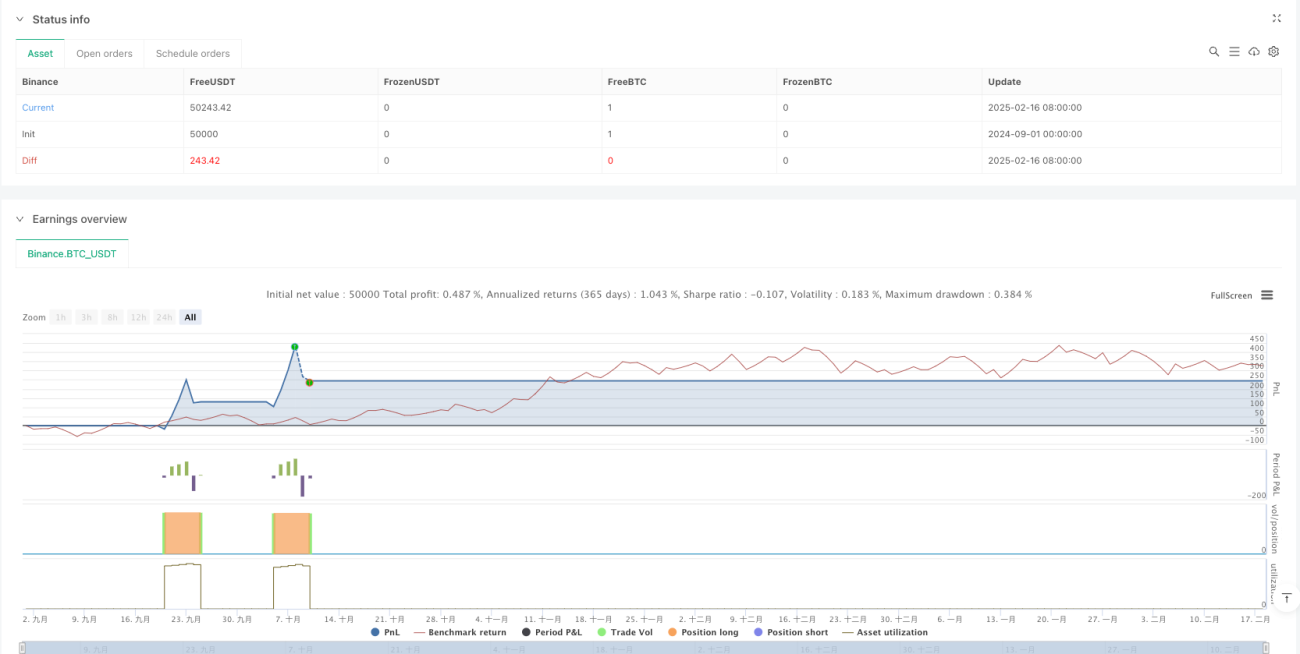The image size is (1300, 654).
Task: Open the chart hamburger menu next to FullScreen
Action: pyautogui.click(x=1267, y=295)
